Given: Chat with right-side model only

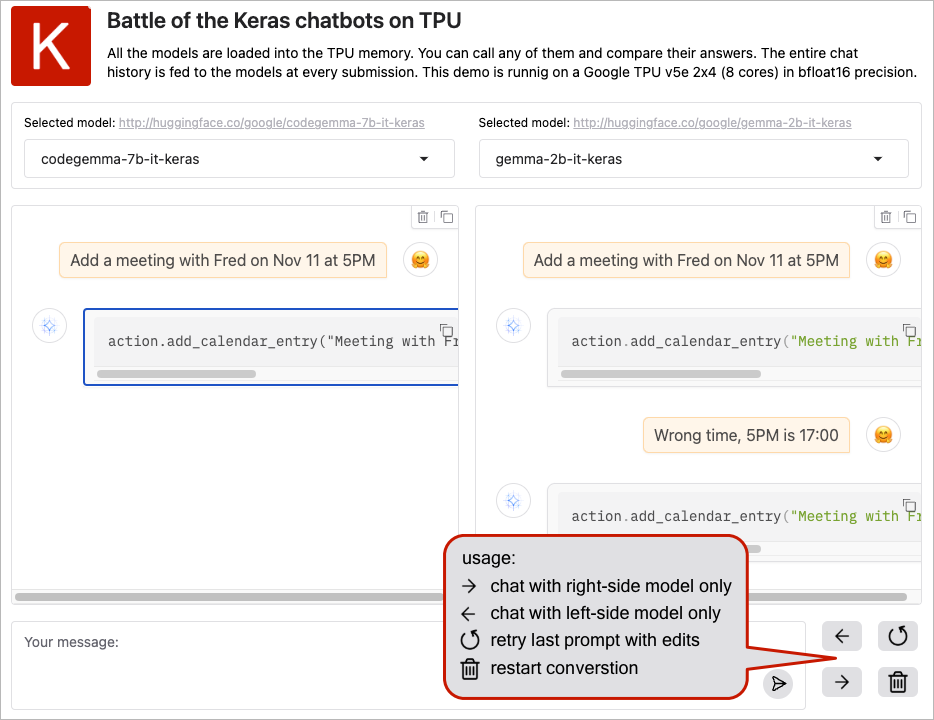Looking at the screenshot, I should click(x=842, y=682).
